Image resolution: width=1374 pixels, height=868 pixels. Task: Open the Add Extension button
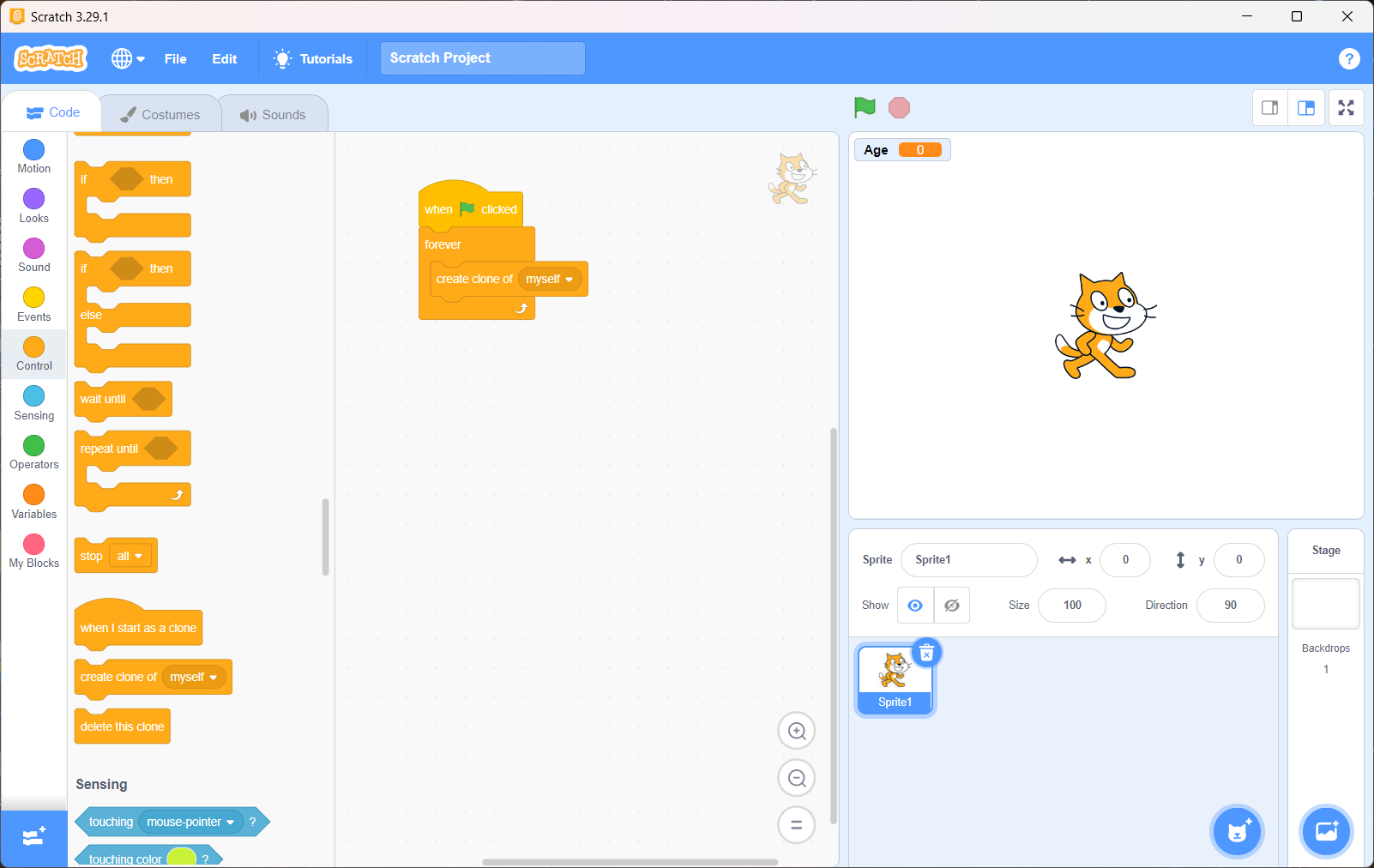click(33, 837)
